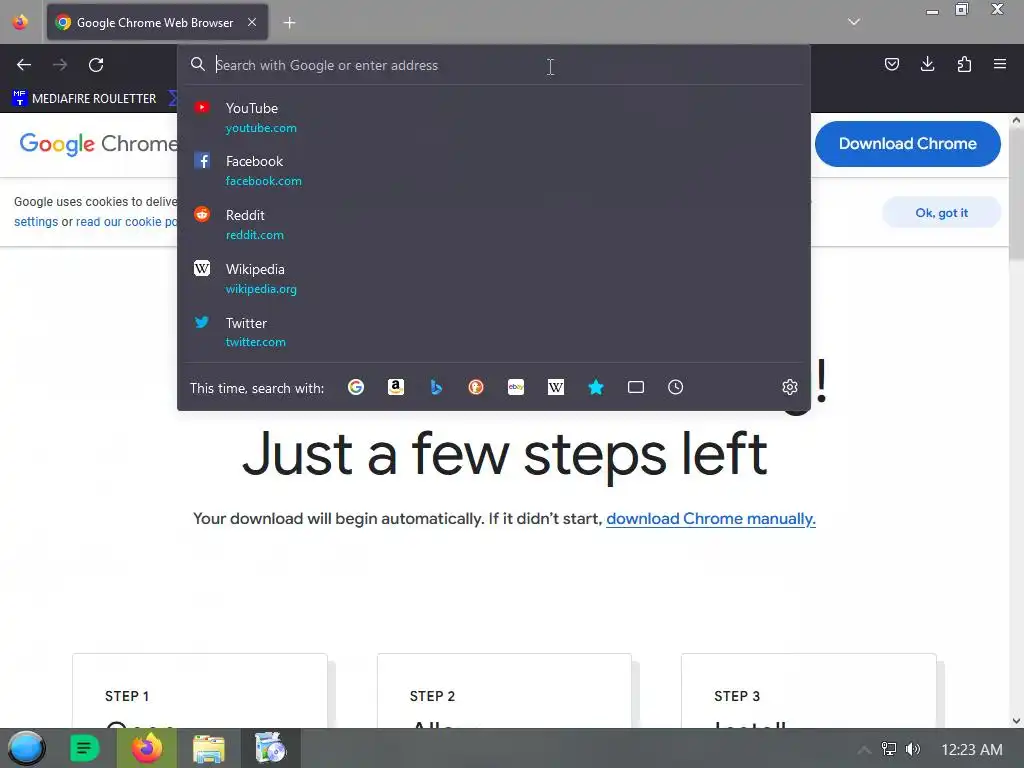1024x768 pixels.
Task: Choose Reddit suggestion in dropdown
Action: [494, 224]
